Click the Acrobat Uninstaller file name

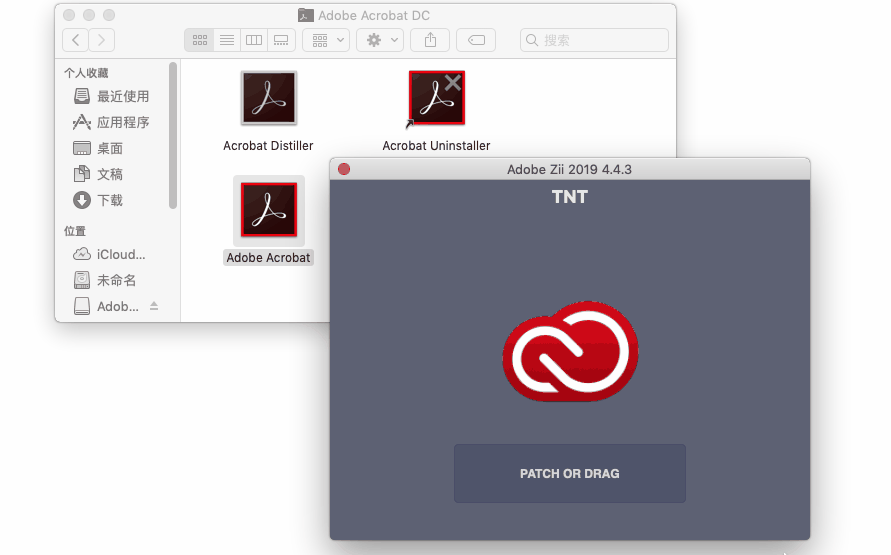tap(436, 146)
